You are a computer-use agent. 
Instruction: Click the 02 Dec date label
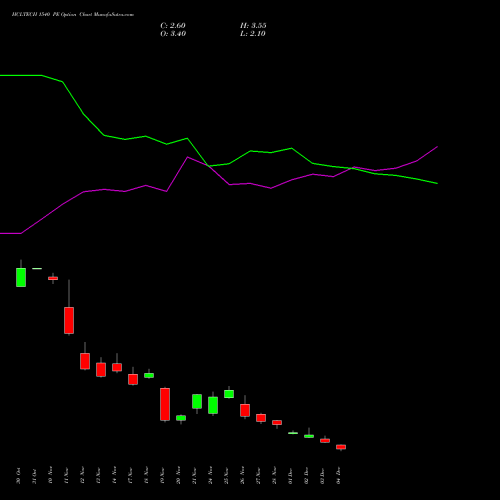tap(306, 476)
